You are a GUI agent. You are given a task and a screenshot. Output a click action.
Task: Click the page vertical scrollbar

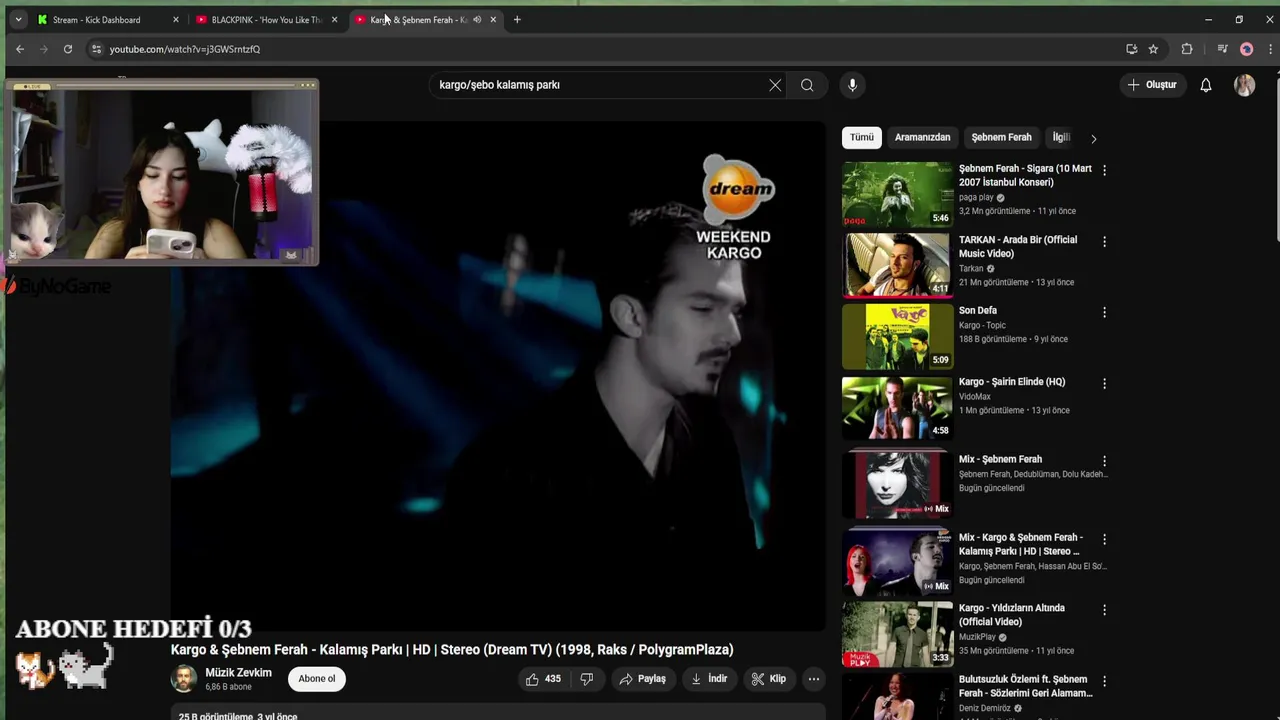click(1275, 160)
